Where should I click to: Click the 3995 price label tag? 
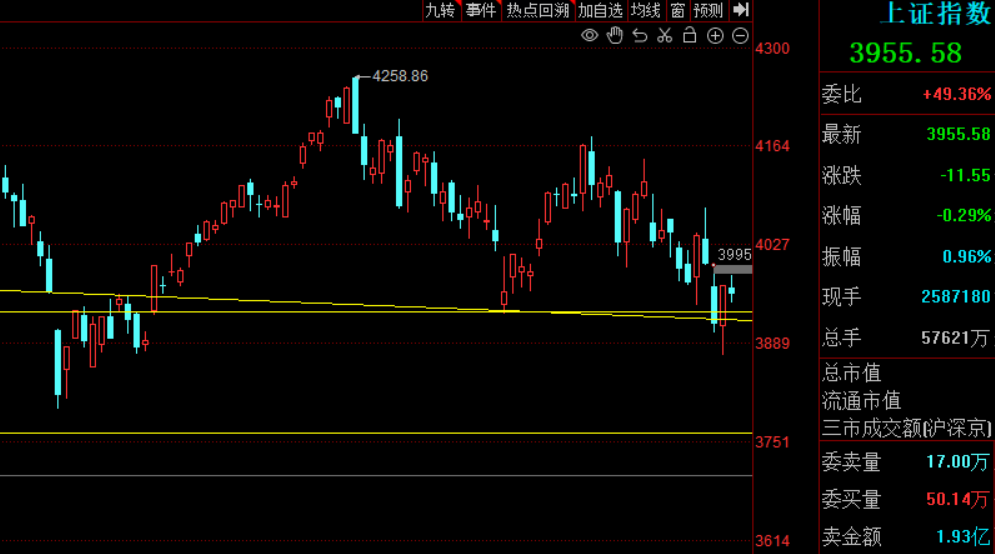(734, 255)
